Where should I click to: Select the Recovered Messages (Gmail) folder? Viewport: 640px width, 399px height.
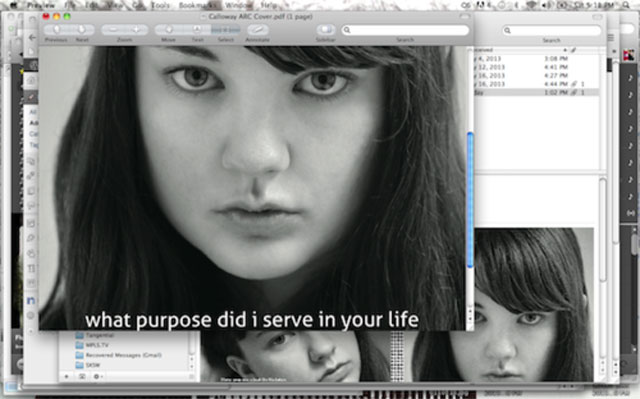click(x=118, y=355)
